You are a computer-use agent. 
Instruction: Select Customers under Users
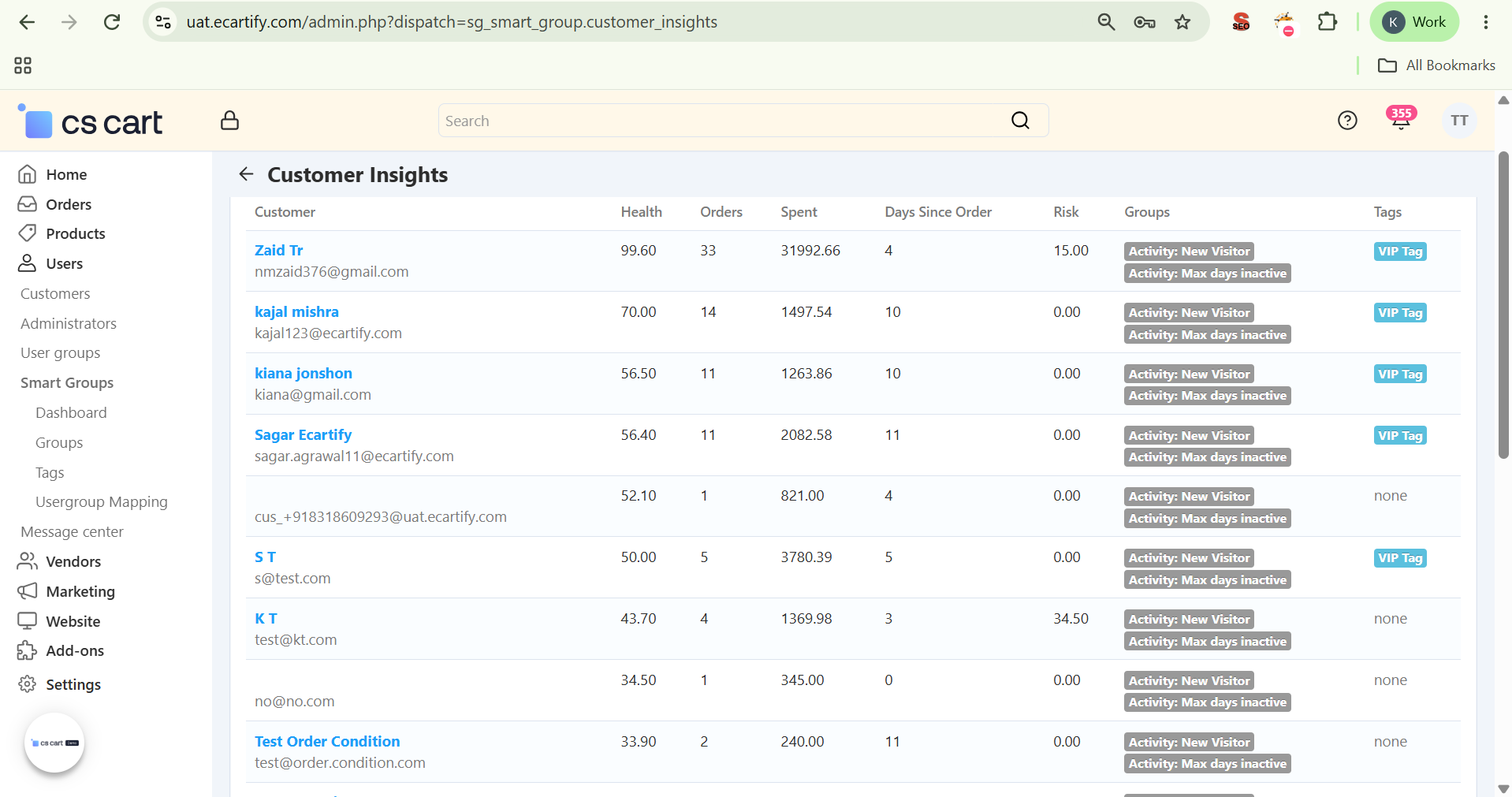(x=55, y=293)
